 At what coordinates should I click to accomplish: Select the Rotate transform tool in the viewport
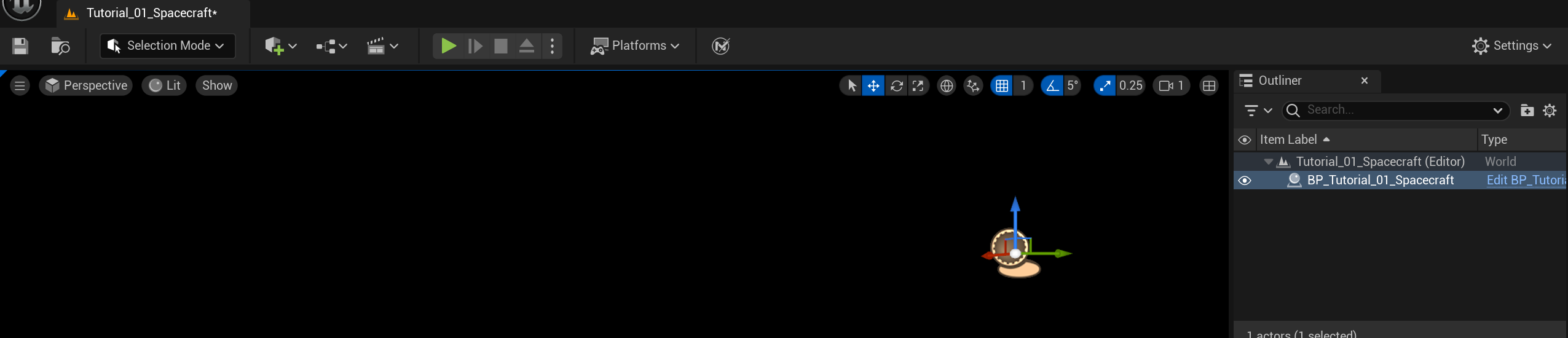[x=896, y=86]
